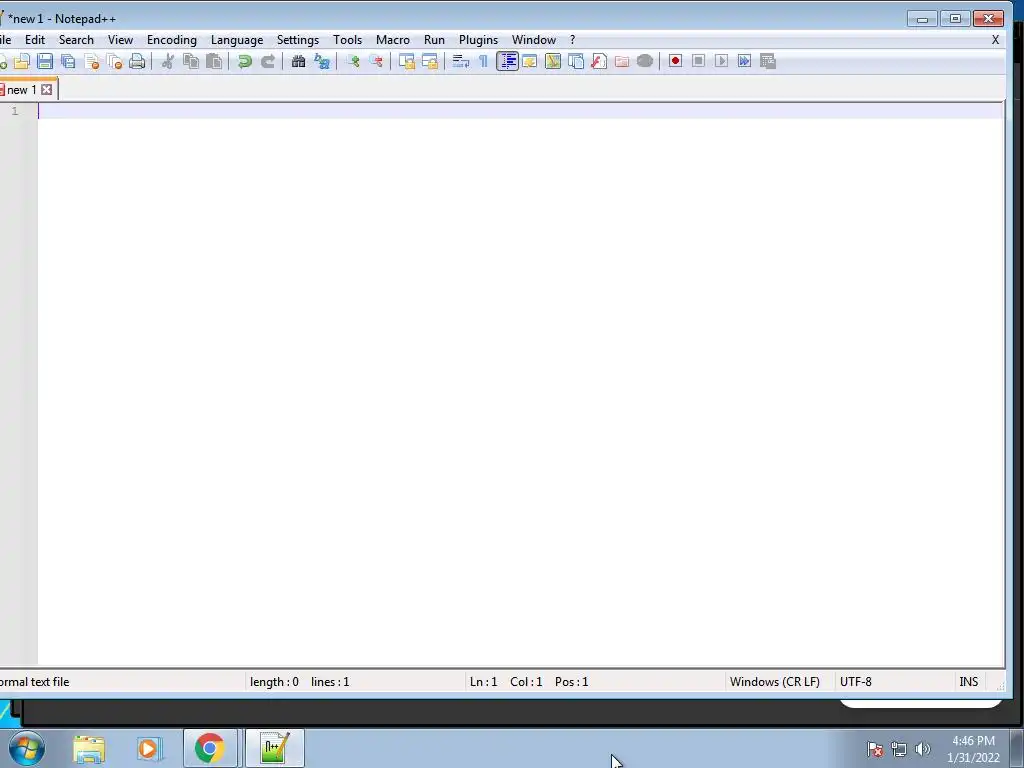
Task: Click the Replace toolbar icon
Action: (x=322, y=61)
